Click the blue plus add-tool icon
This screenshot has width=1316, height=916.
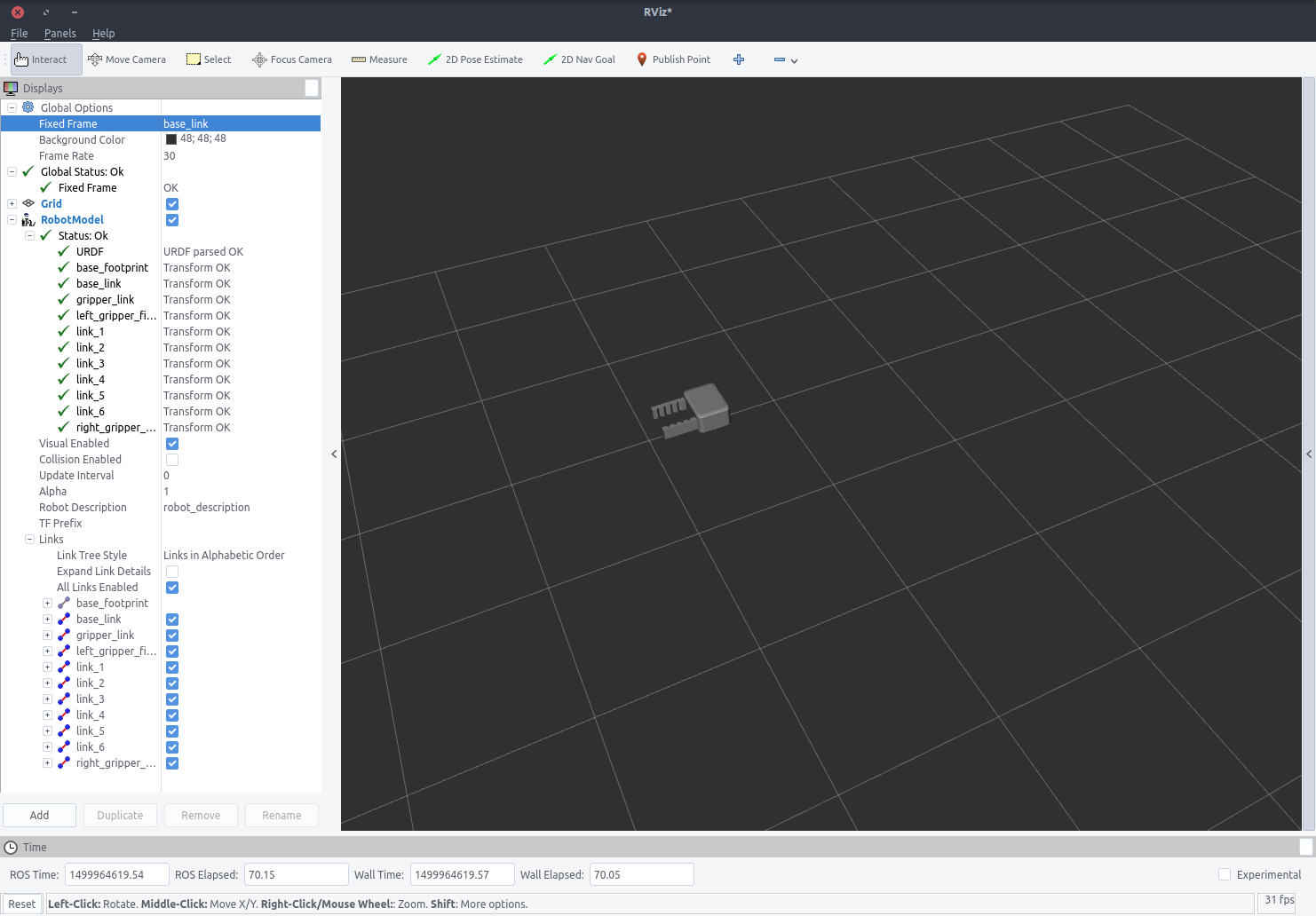(739, 59)
